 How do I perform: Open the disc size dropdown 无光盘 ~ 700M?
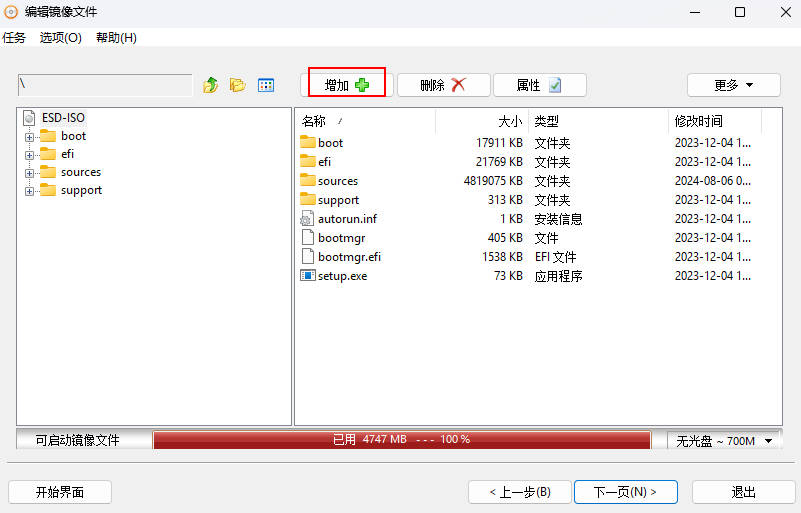tap(725, 440)
